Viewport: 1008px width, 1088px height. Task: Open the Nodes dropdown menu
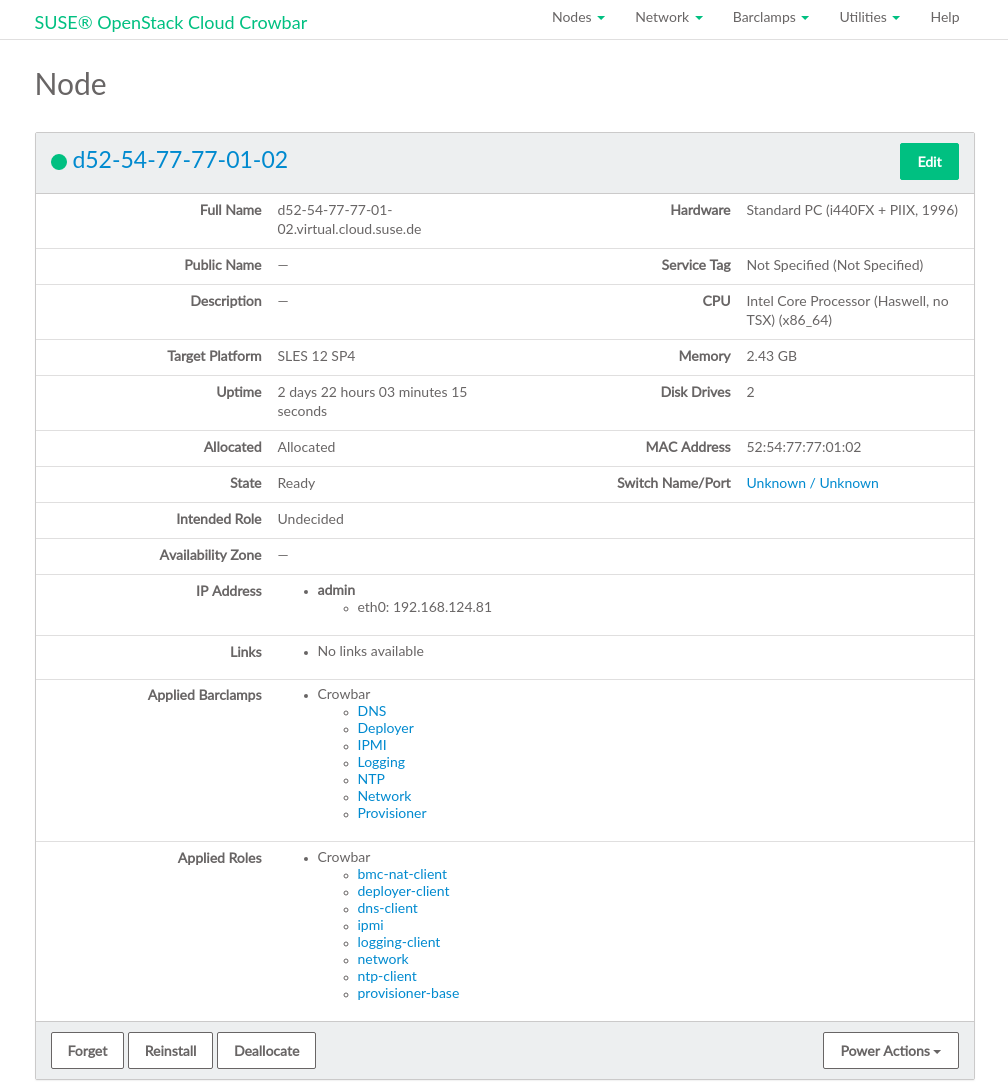coord(578,18)
